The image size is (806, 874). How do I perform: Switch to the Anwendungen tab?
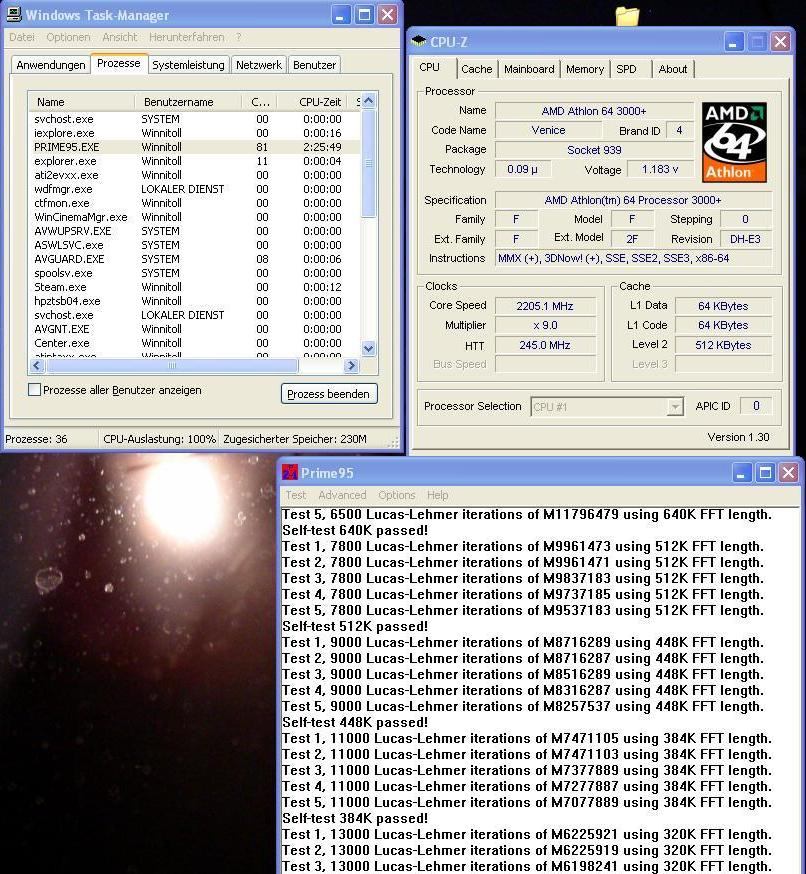click(x=51, y=65)
